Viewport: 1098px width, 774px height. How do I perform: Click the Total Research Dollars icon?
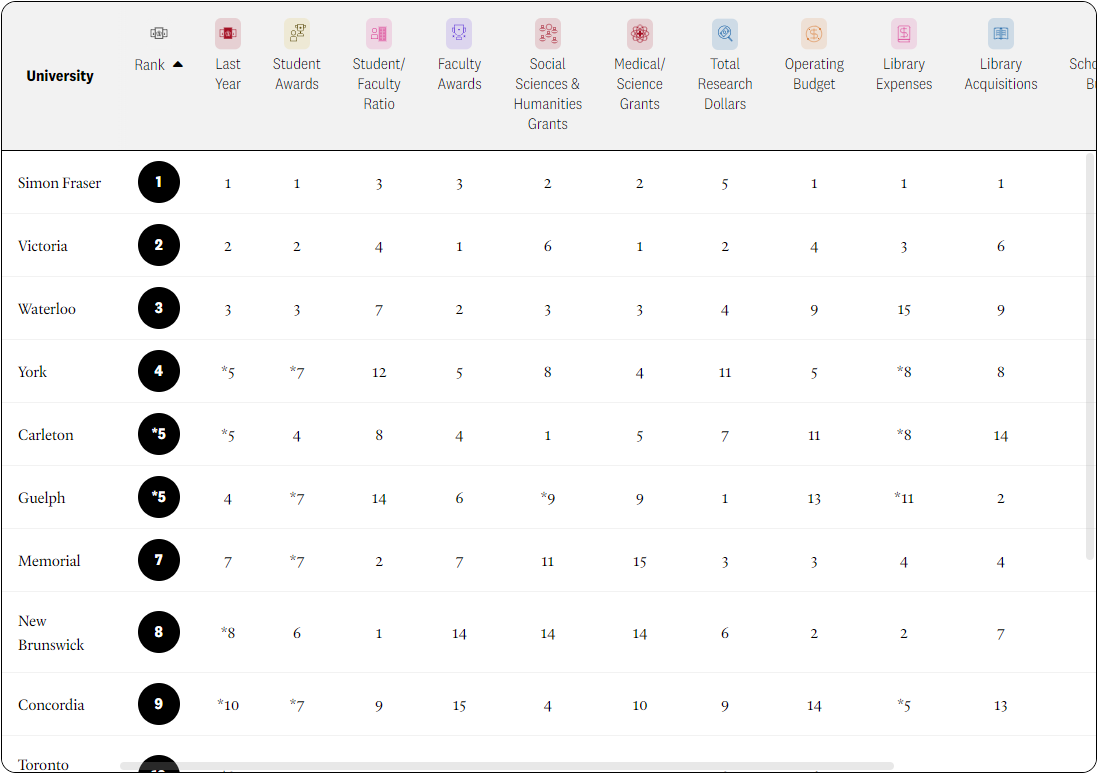pyautogui.click(x=725, y=33)
